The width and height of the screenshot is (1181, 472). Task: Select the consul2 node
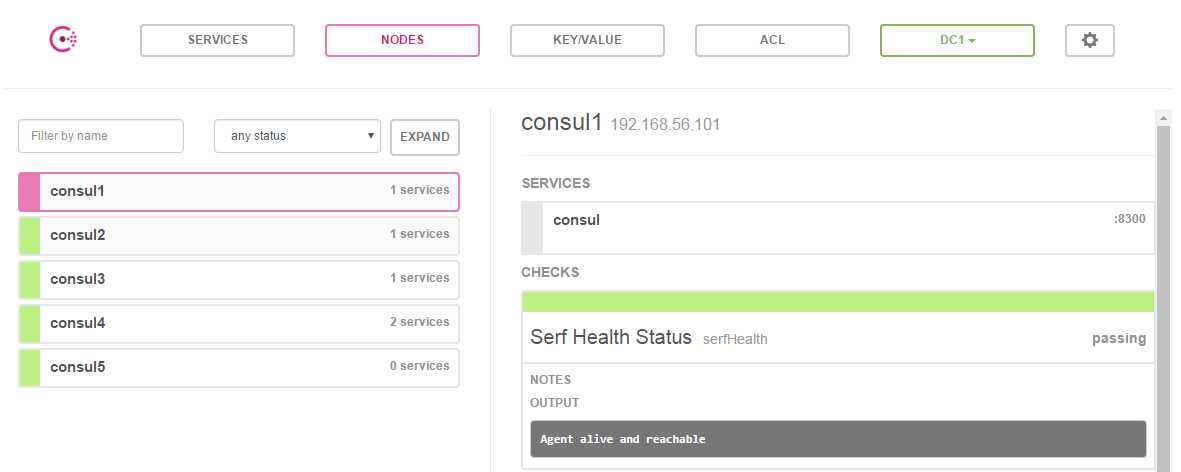pos(239,235)
